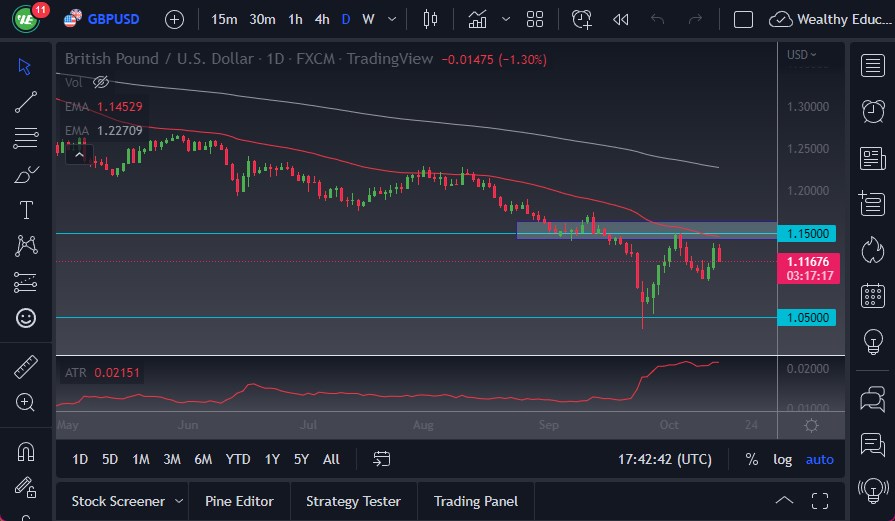Switch to the Strategy Tester tab
This screenshot has width=895, height=521.
pos(353,501)
